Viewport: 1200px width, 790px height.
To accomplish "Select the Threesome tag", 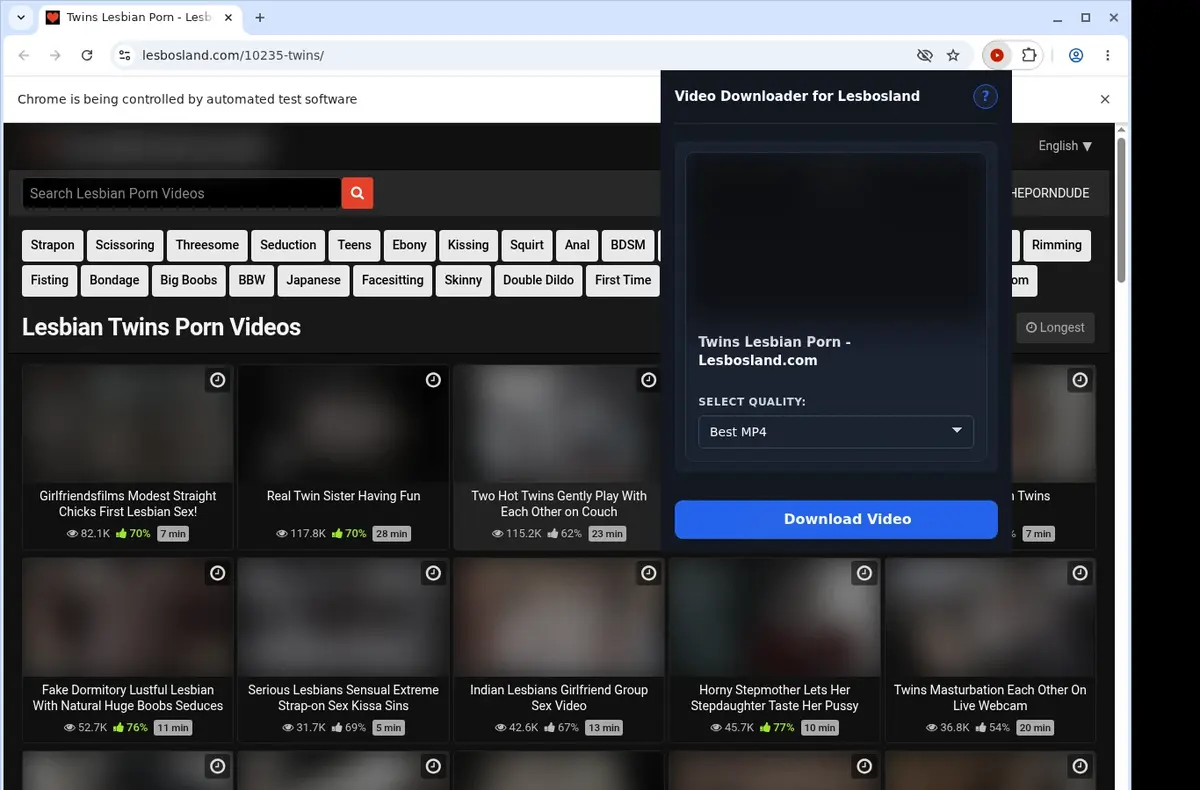I will [x=207, y=245].
